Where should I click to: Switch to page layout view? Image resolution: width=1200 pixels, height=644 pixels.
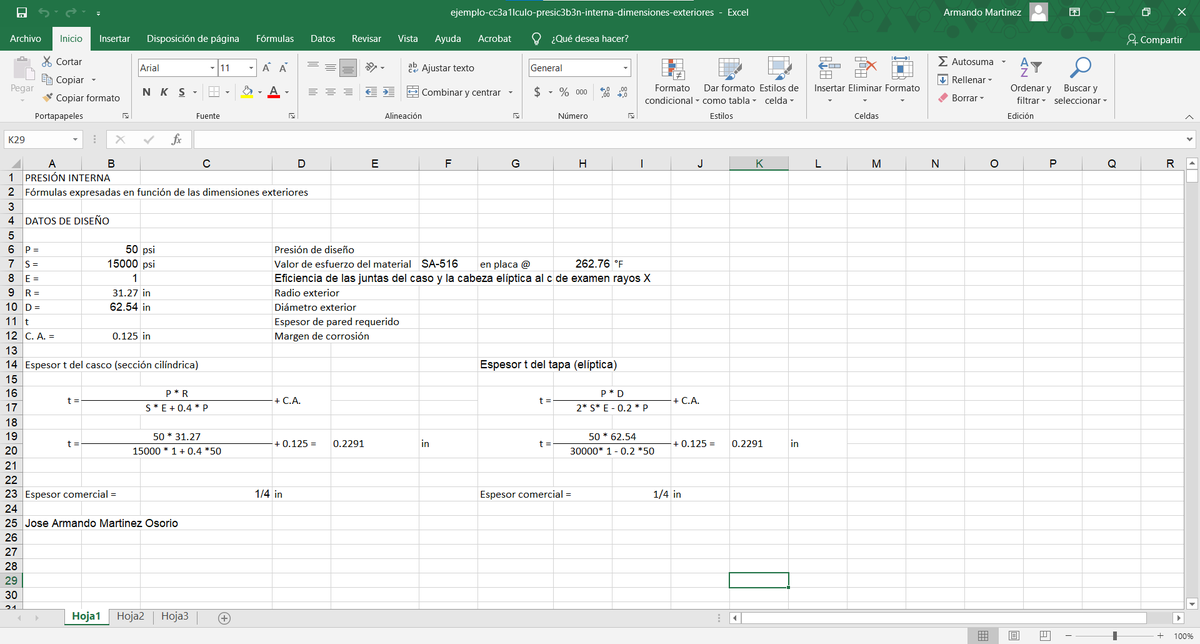(1013, 635)
